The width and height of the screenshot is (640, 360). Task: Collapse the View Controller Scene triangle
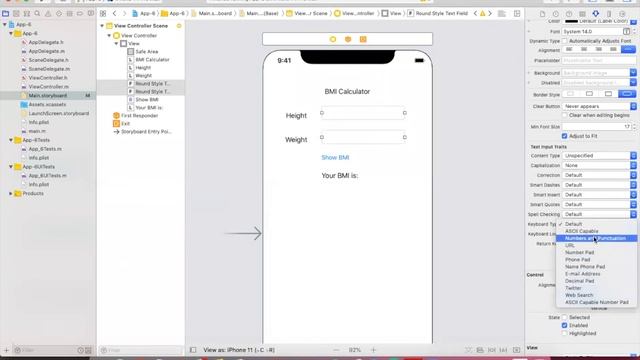pos(102,26)
